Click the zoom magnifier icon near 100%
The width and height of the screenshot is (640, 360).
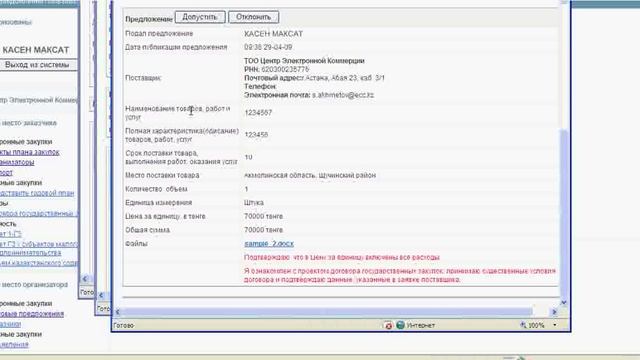[x=523, y=325]
